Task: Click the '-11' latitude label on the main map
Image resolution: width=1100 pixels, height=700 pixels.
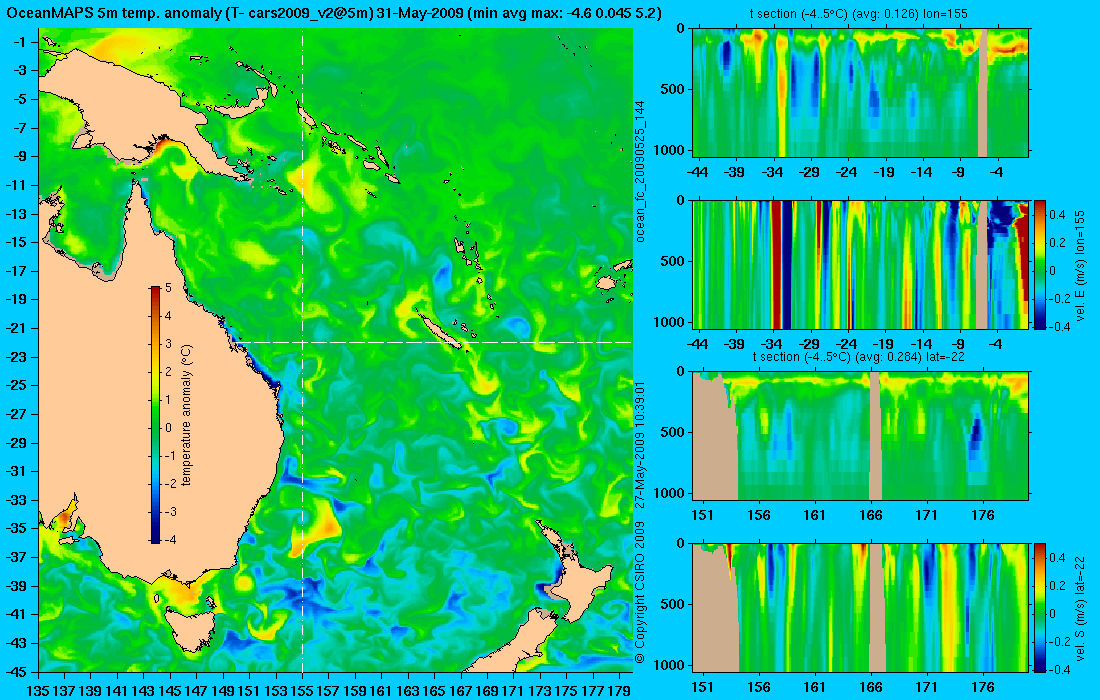Action: [x=19, y=185]
